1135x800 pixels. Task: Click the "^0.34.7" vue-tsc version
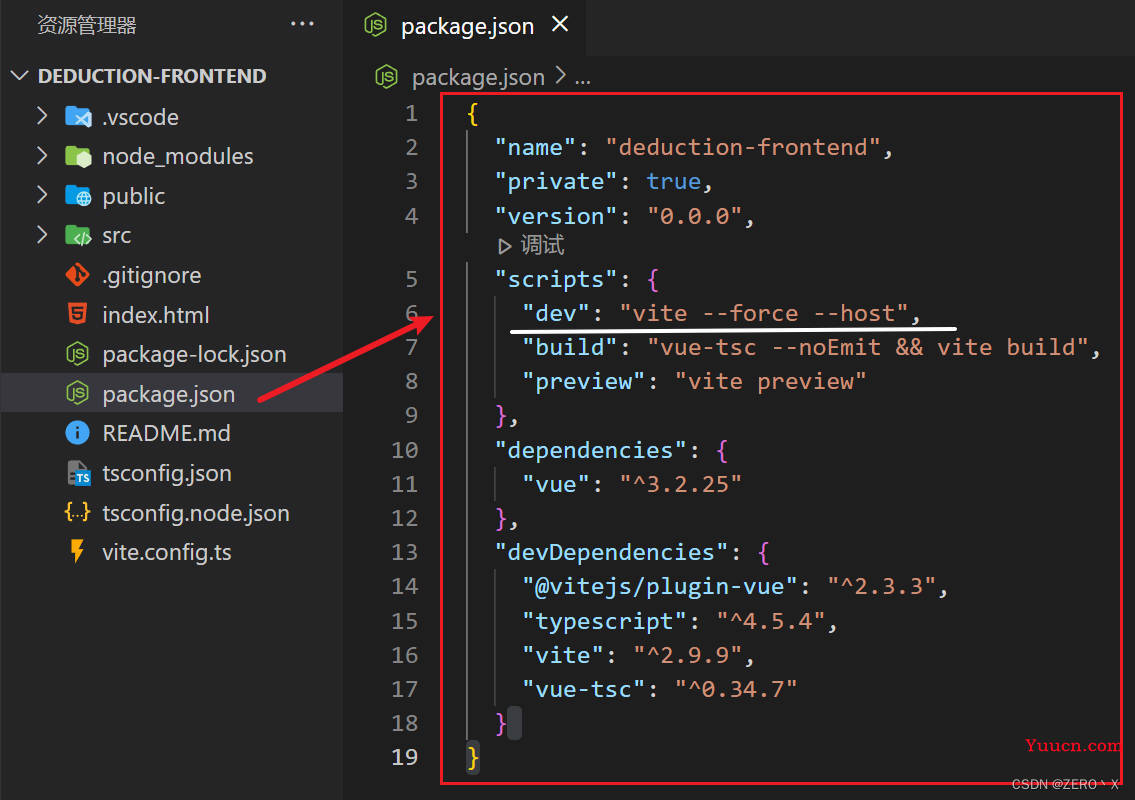735,689
